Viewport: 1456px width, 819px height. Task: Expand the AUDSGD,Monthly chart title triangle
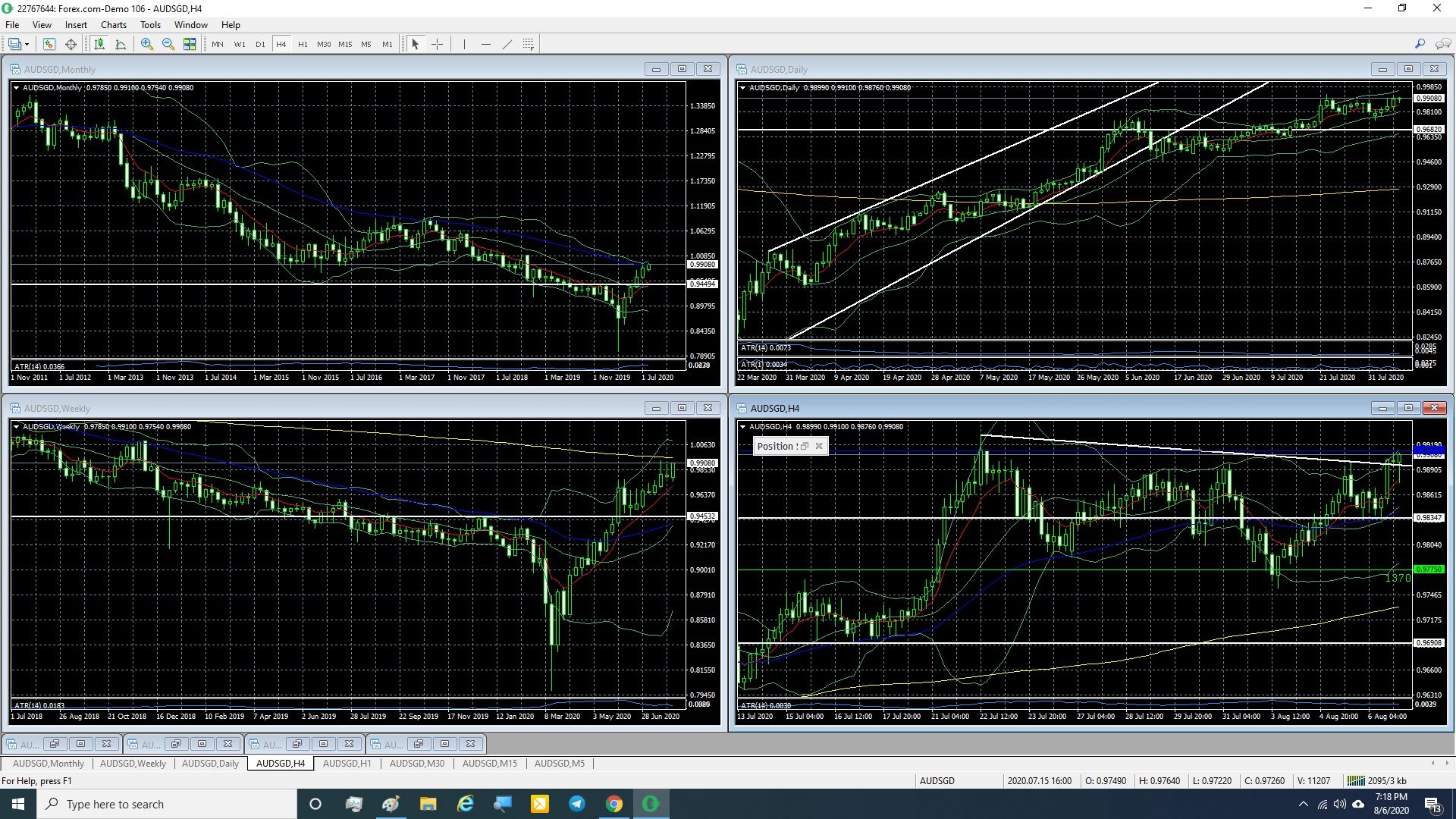[x=16, y=88]
